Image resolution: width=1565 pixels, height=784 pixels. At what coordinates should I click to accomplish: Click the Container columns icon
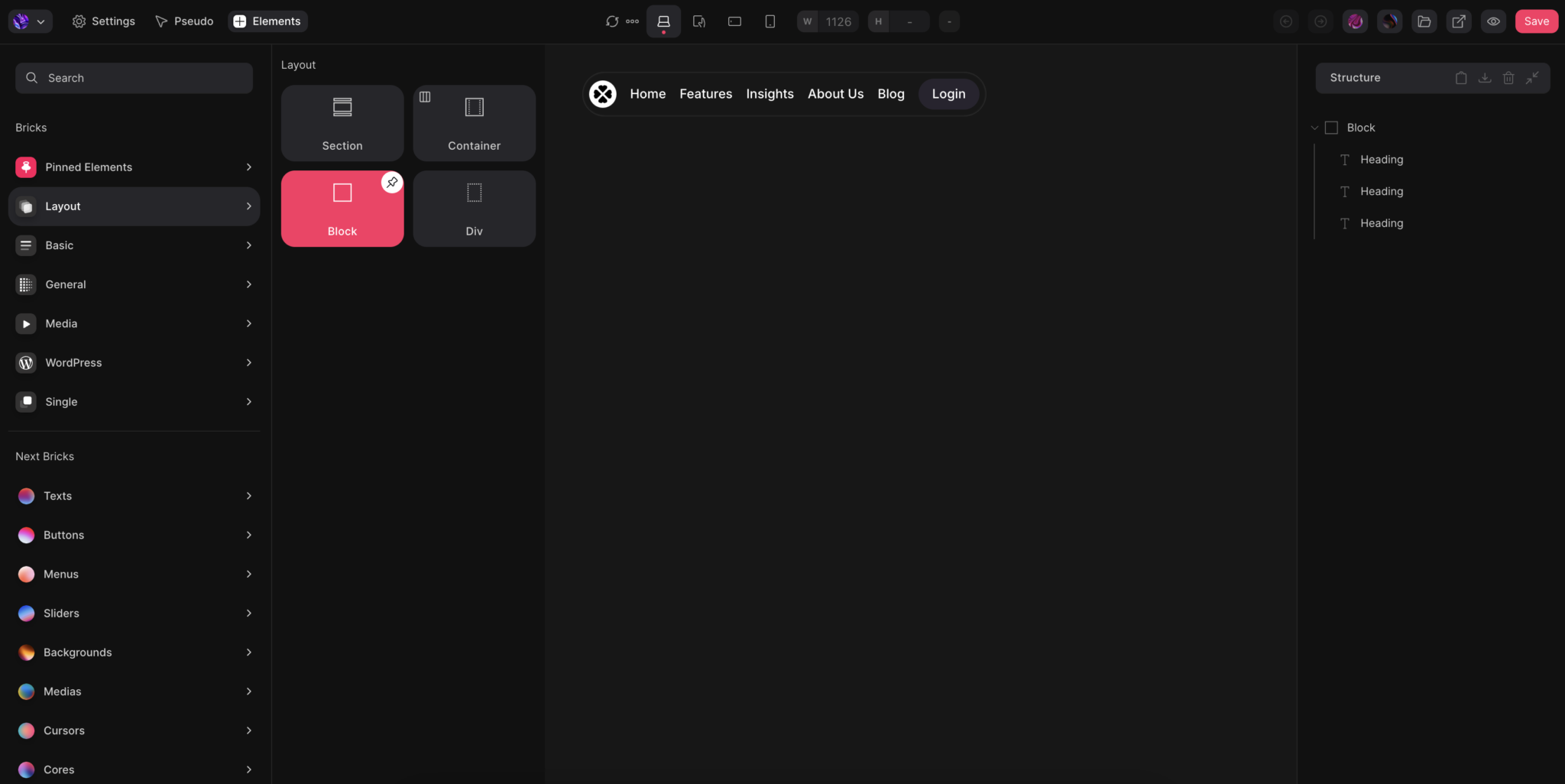pos(425,97)
